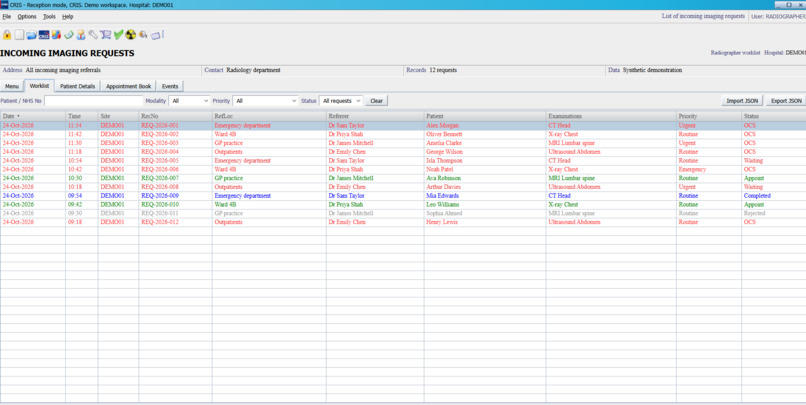Click the patient person toolbar icon
The height and width of the screenshot is (405, 806).
(81, 35)
